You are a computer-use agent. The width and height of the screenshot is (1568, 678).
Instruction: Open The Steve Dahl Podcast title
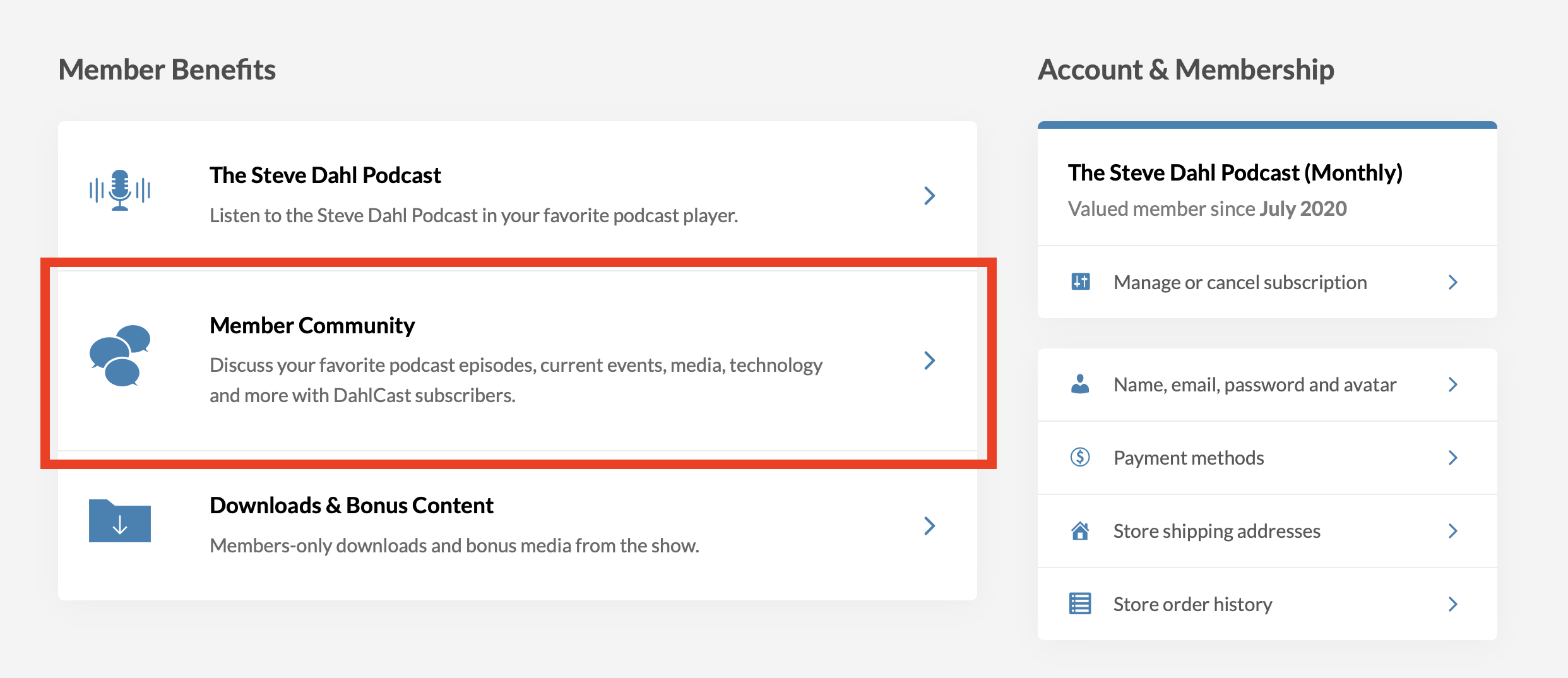point(325,175)
